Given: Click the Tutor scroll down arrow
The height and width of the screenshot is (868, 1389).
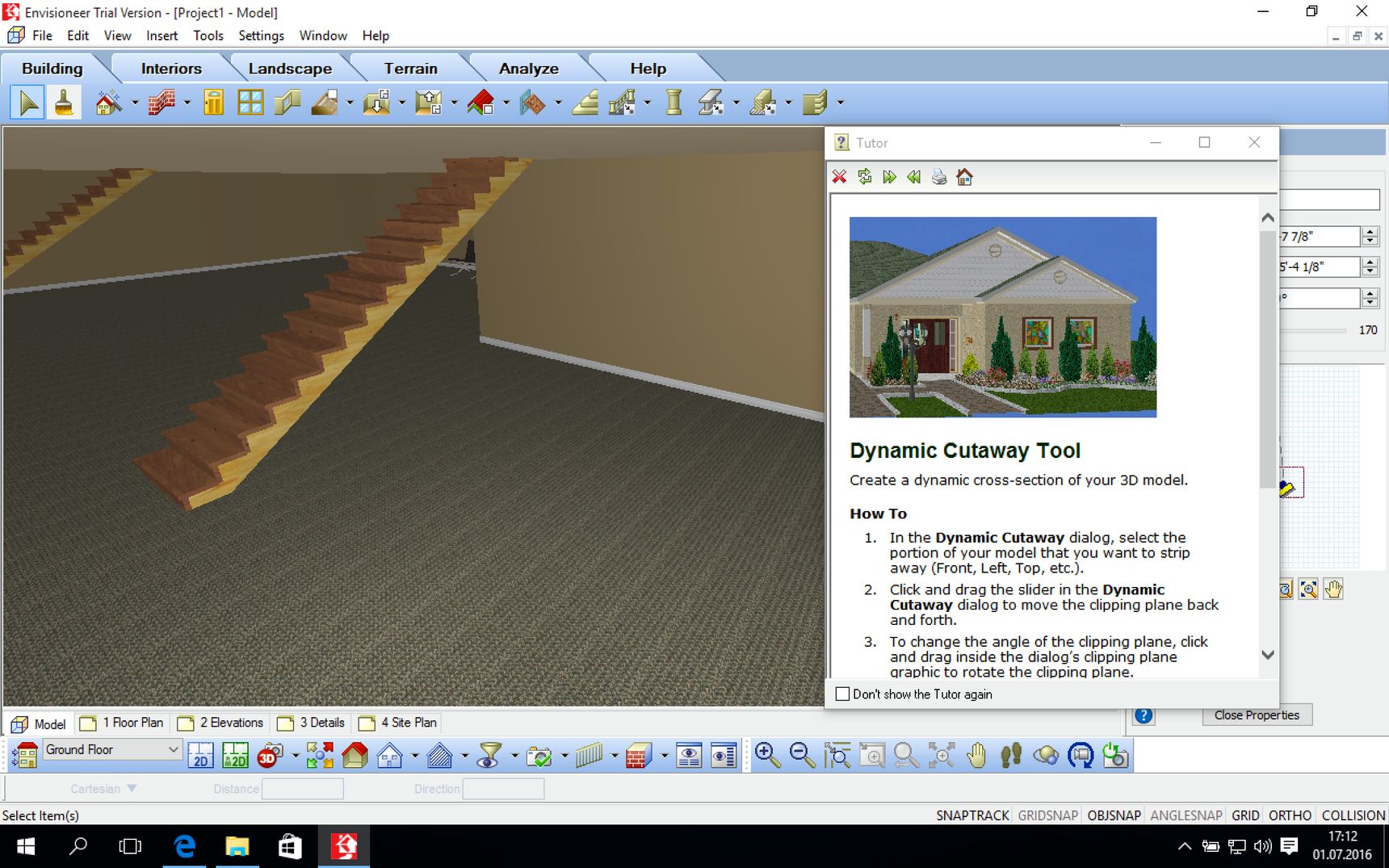Looking at the screenshot, I should click(x=1268, y=655).
